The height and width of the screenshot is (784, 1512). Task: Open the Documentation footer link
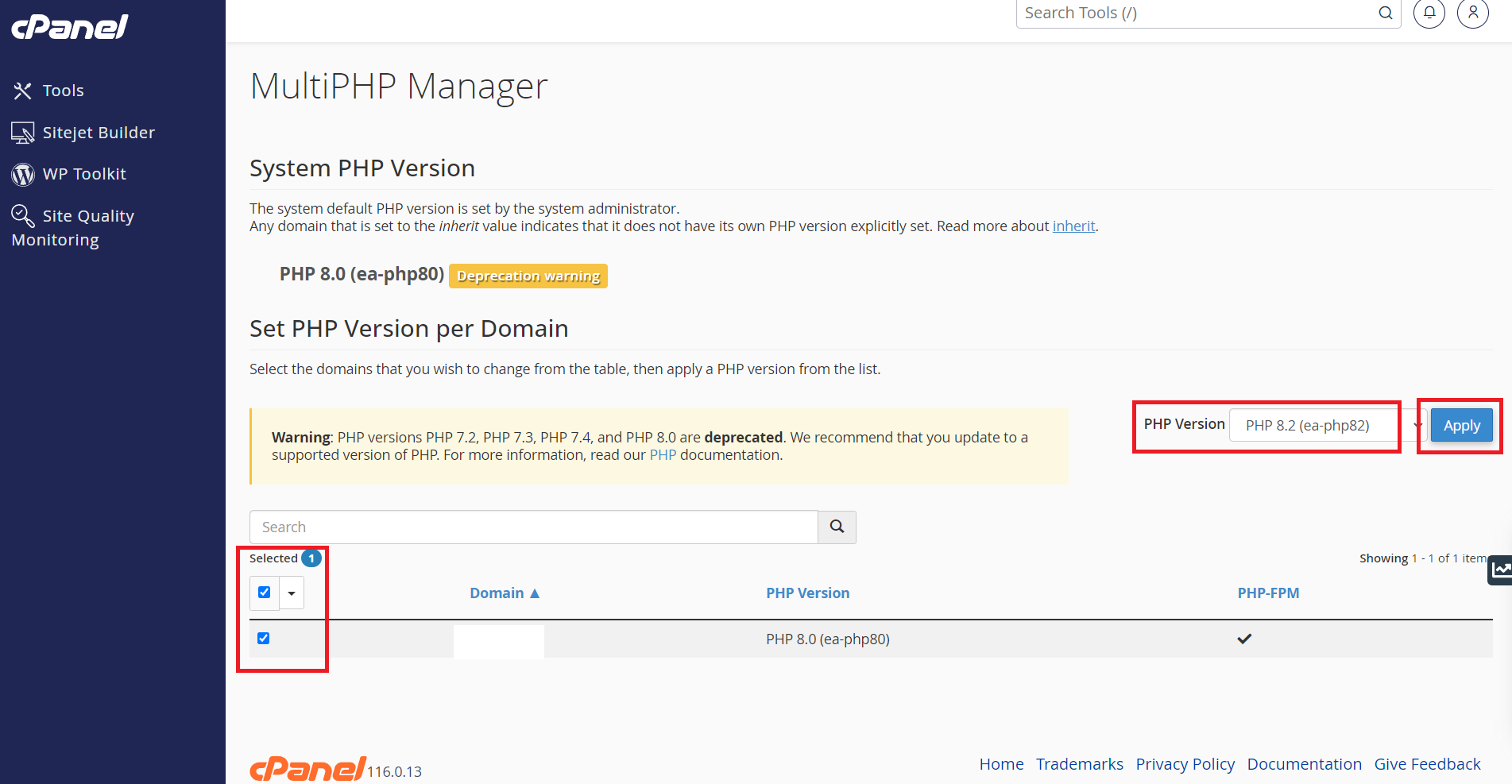(x=1305, y=764)
